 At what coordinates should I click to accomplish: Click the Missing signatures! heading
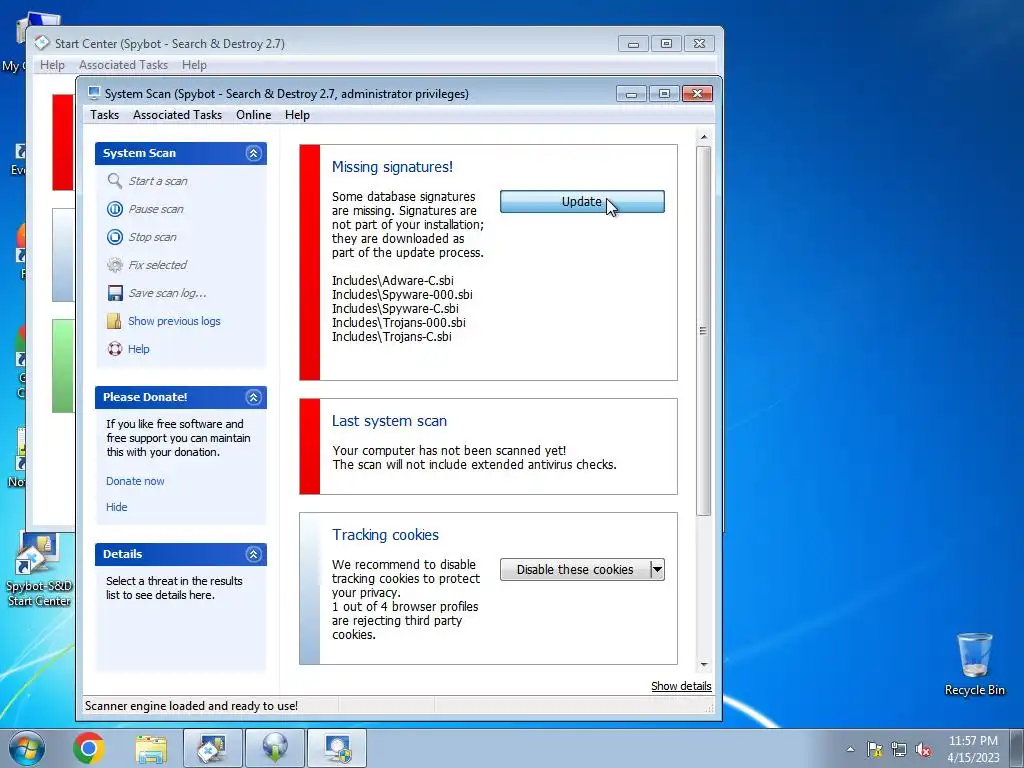pos(392,167)
